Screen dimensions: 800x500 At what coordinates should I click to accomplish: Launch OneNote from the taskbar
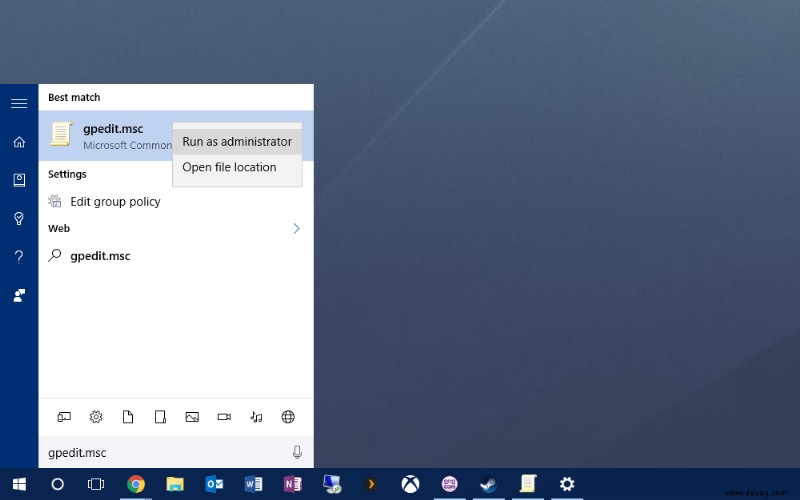tap(292, 484)
